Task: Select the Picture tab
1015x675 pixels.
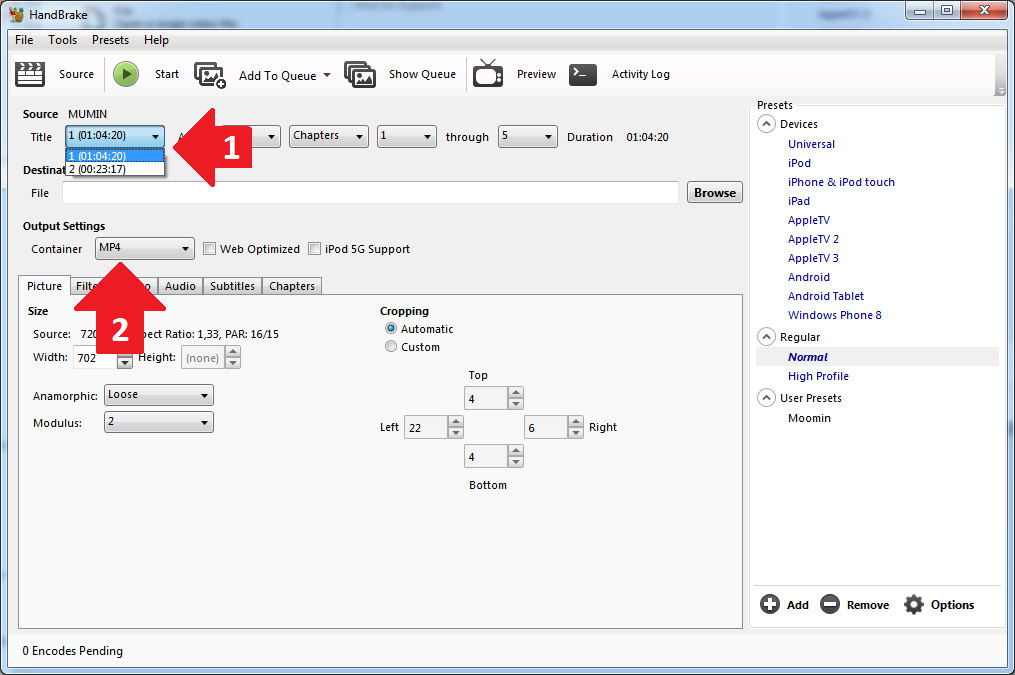Action: coord(44,286)
